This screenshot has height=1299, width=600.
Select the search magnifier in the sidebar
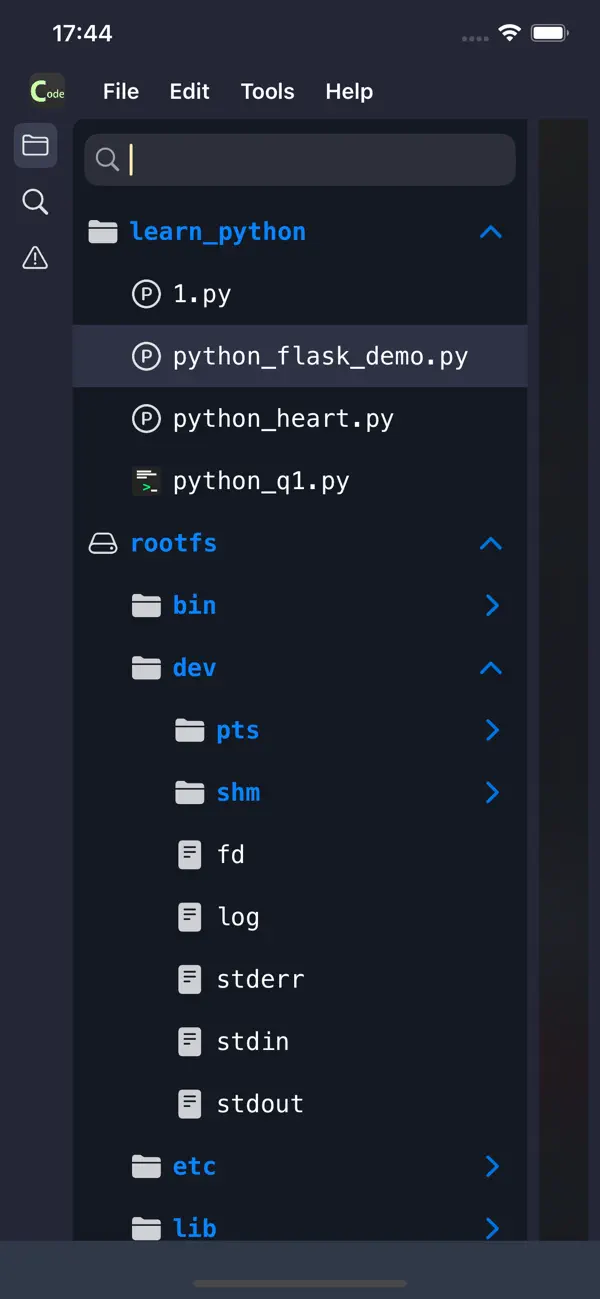(35, 202)
